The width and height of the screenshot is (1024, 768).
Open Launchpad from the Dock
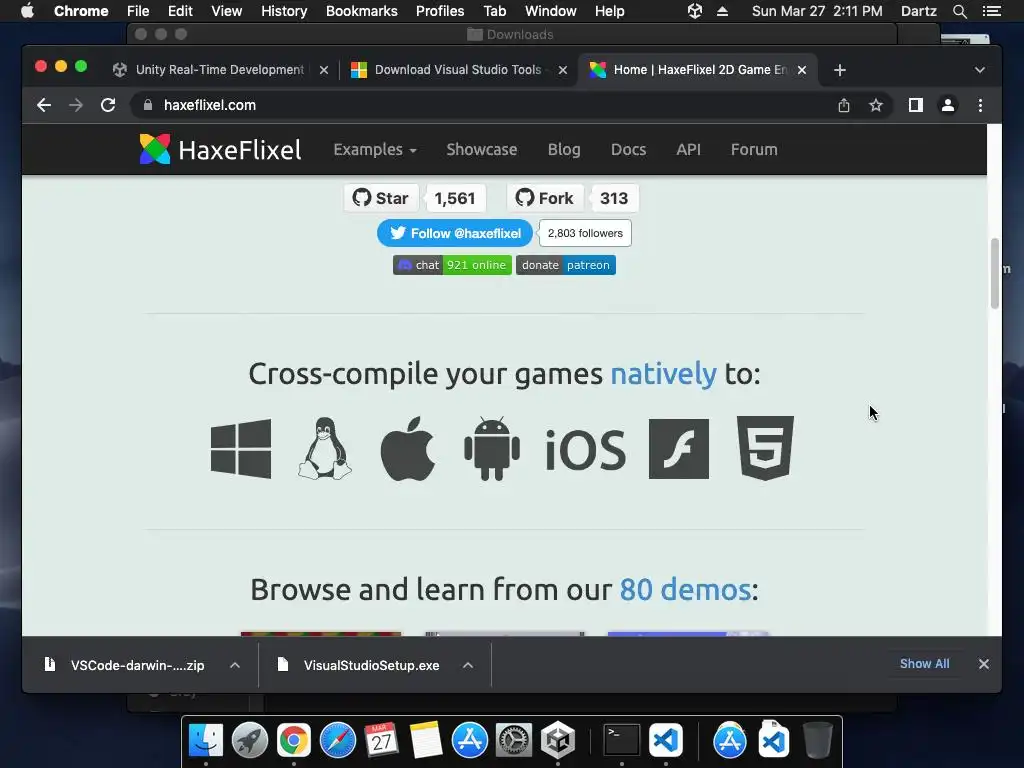point(249,741)
